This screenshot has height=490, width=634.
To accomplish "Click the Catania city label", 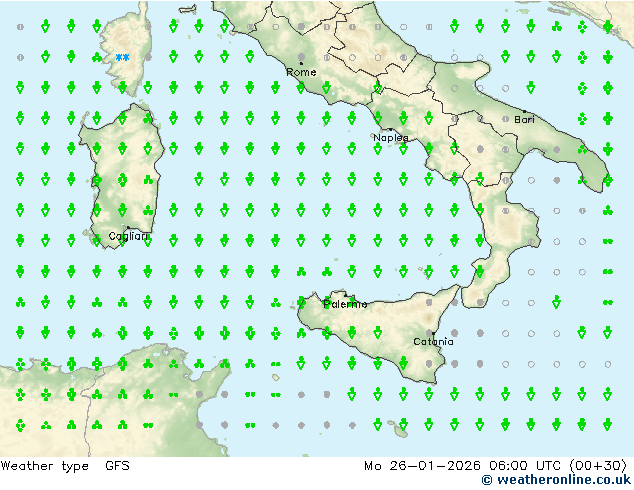I will (433, 342).
